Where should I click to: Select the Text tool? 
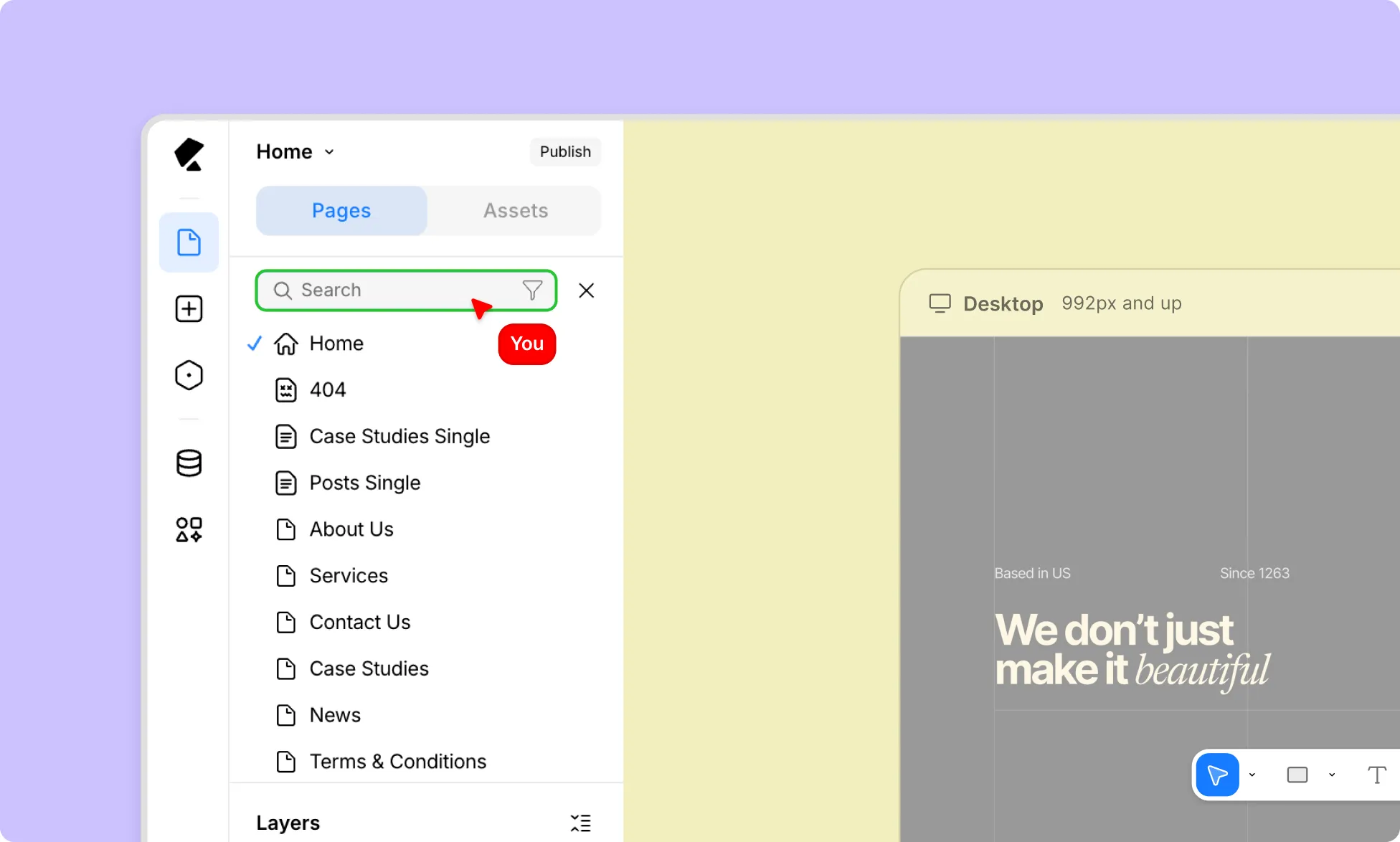[1377, 775]
